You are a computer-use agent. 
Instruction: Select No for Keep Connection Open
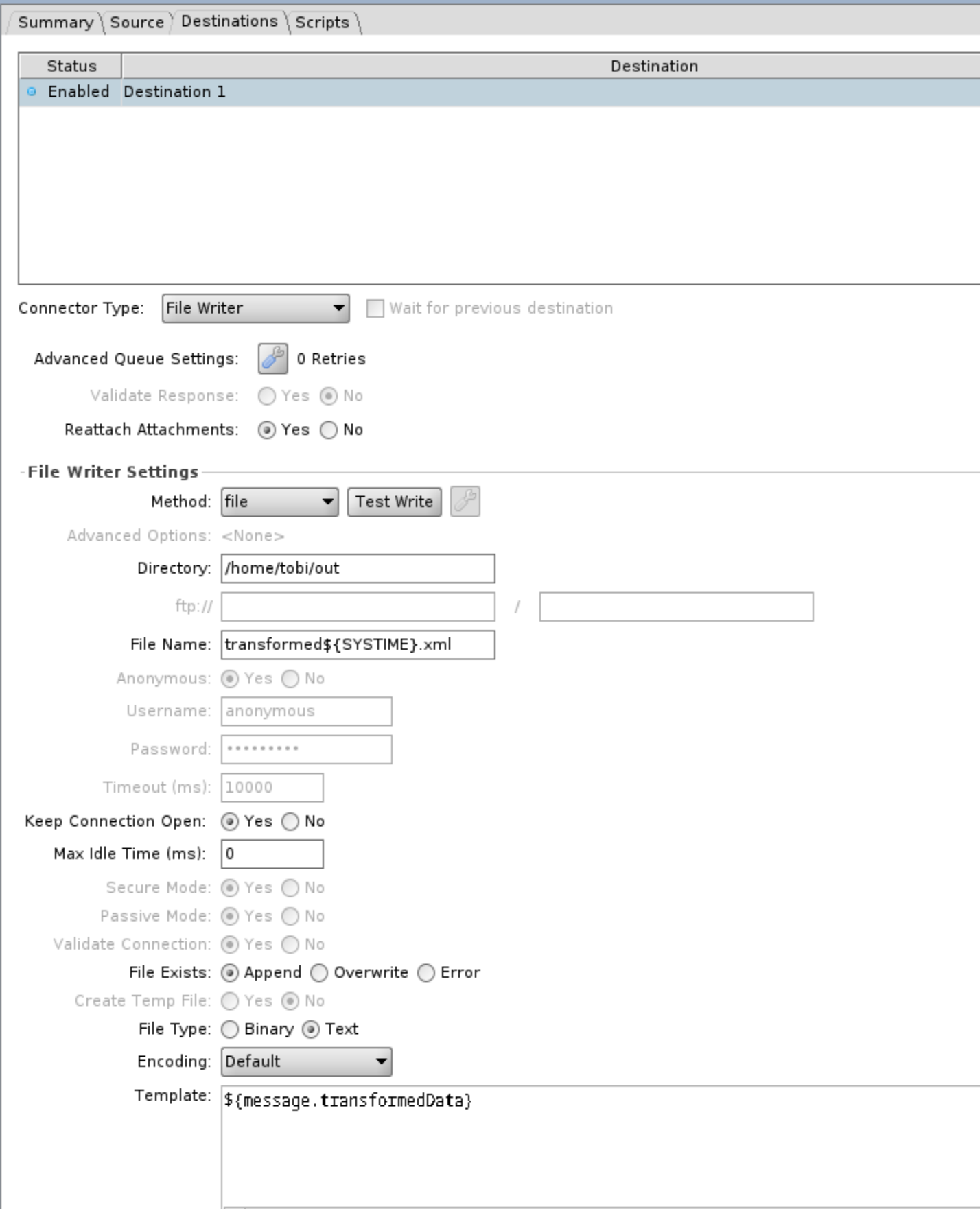tap(291, 822)
